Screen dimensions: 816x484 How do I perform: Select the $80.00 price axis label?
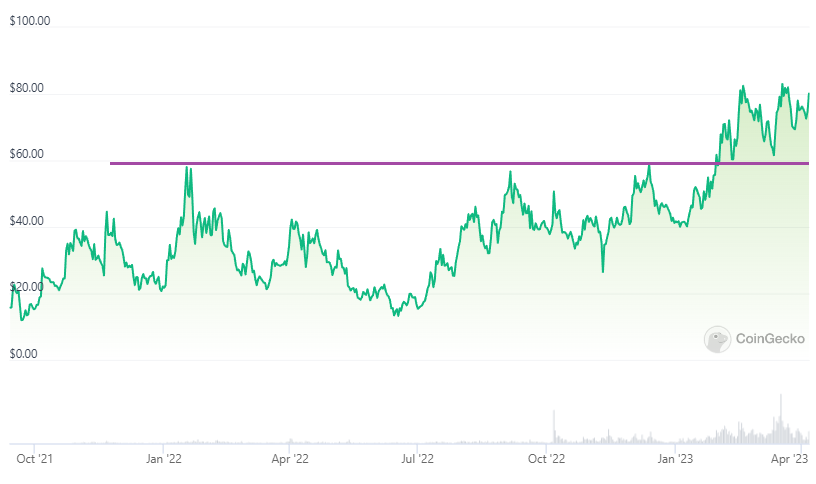click(x=27, y=88)
